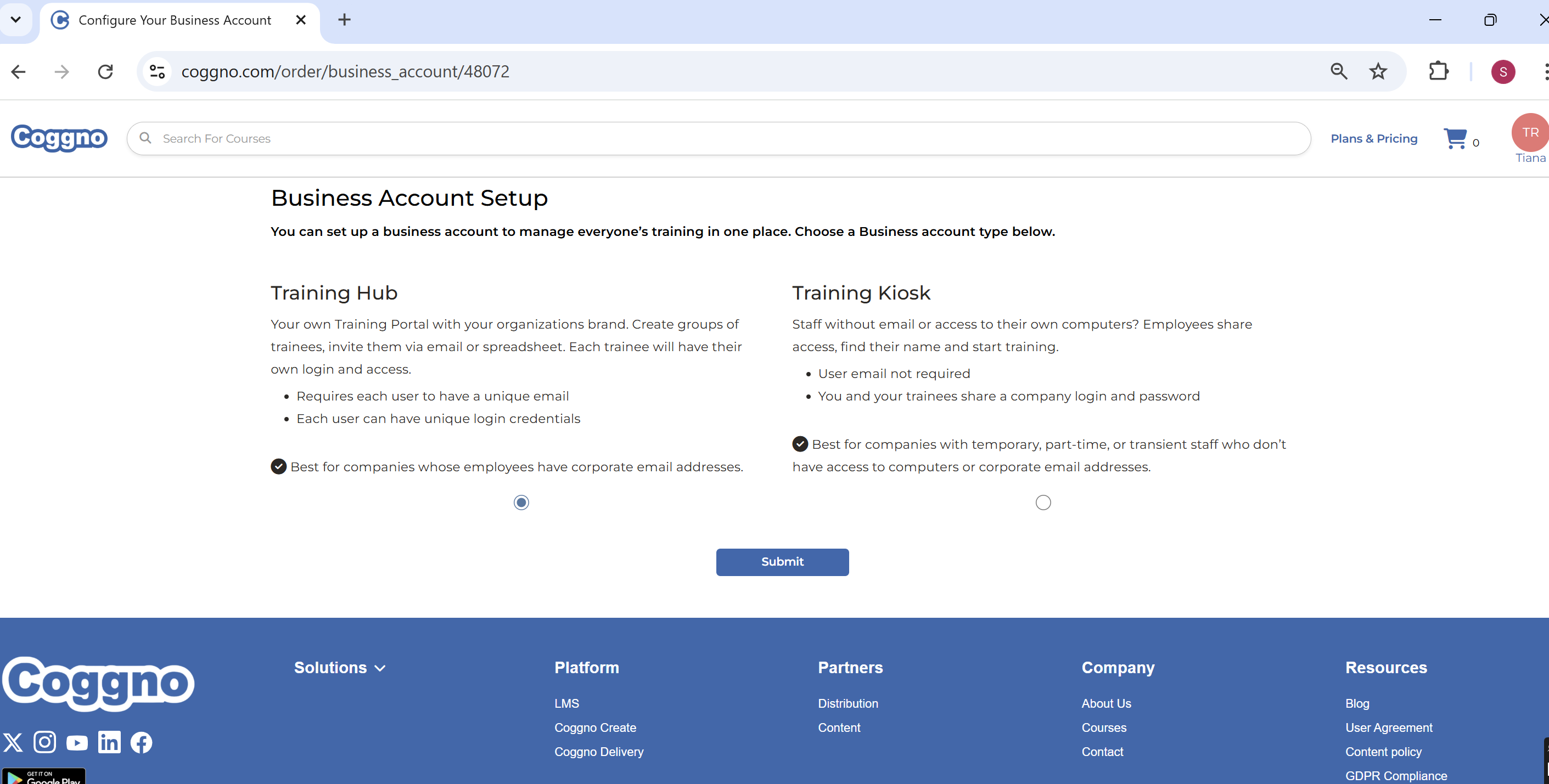Click the Company footer heading
Screen dimensions: 1549x784
1118,667
